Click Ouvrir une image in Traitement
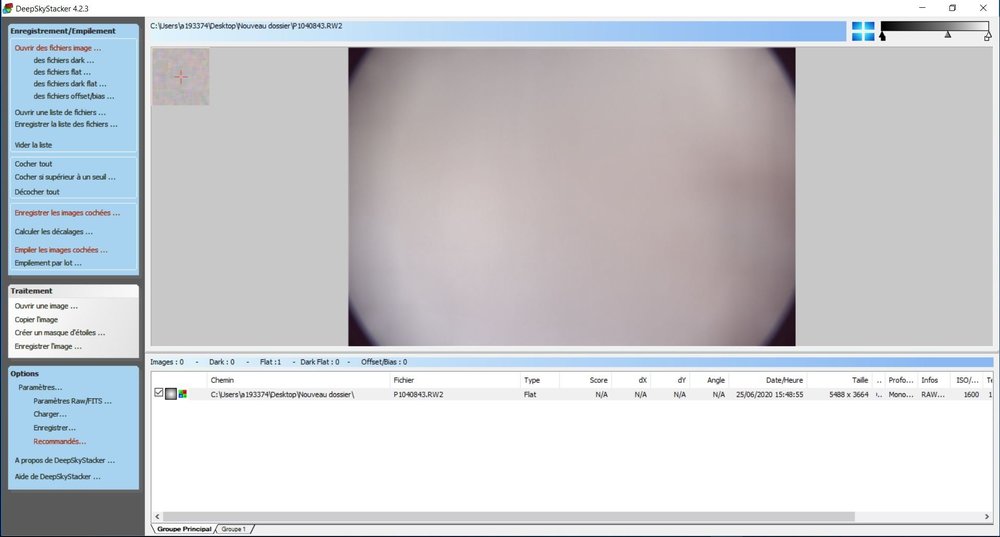 [x=46, y=306]
